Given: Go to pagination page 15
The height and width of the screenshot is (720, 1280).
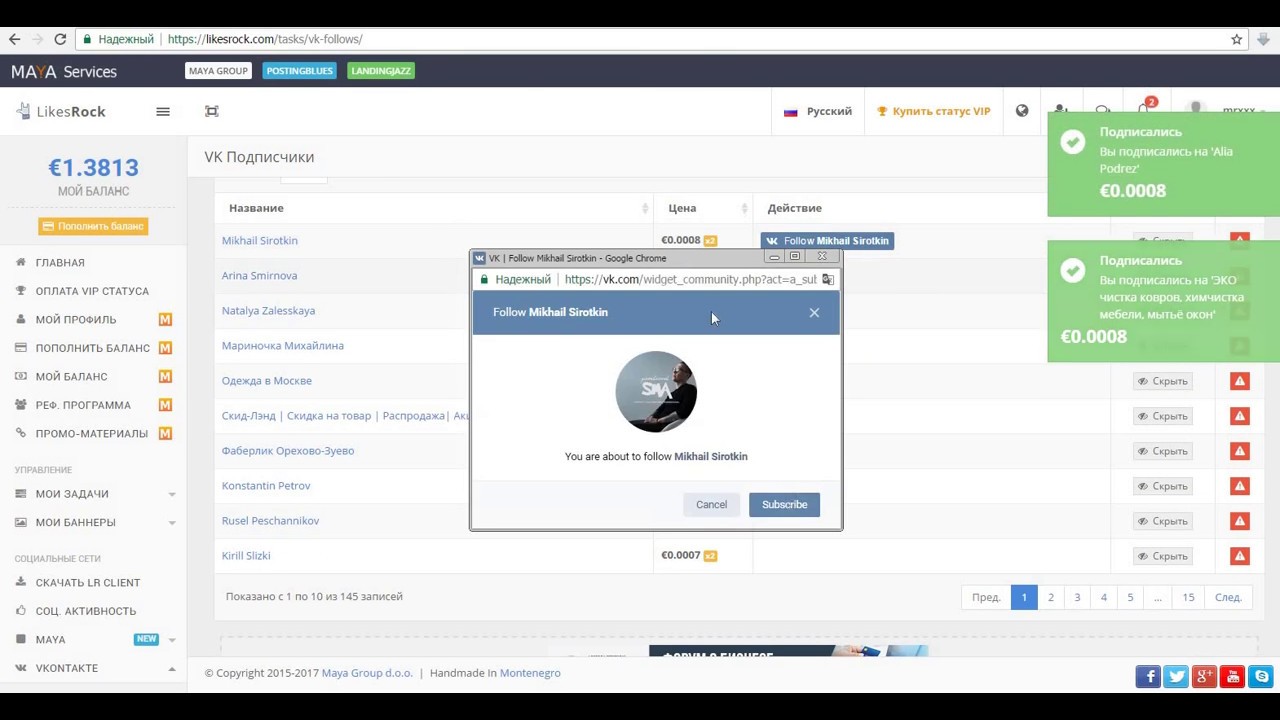Looking at the screenshot, I should tap(1188, 597).
